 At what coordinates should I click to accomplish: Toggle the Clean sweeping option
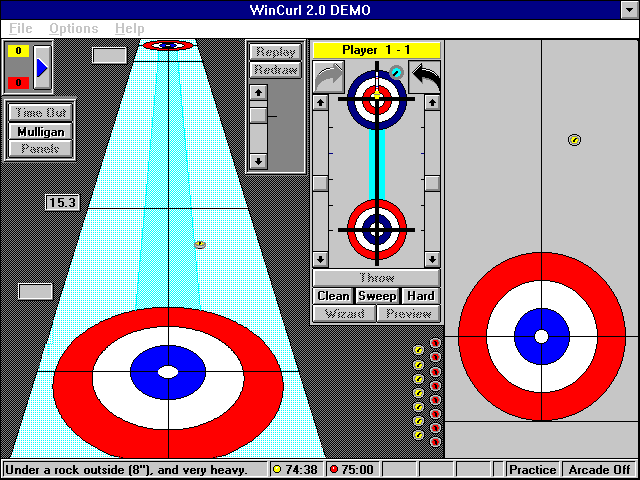tap(333, 296)
